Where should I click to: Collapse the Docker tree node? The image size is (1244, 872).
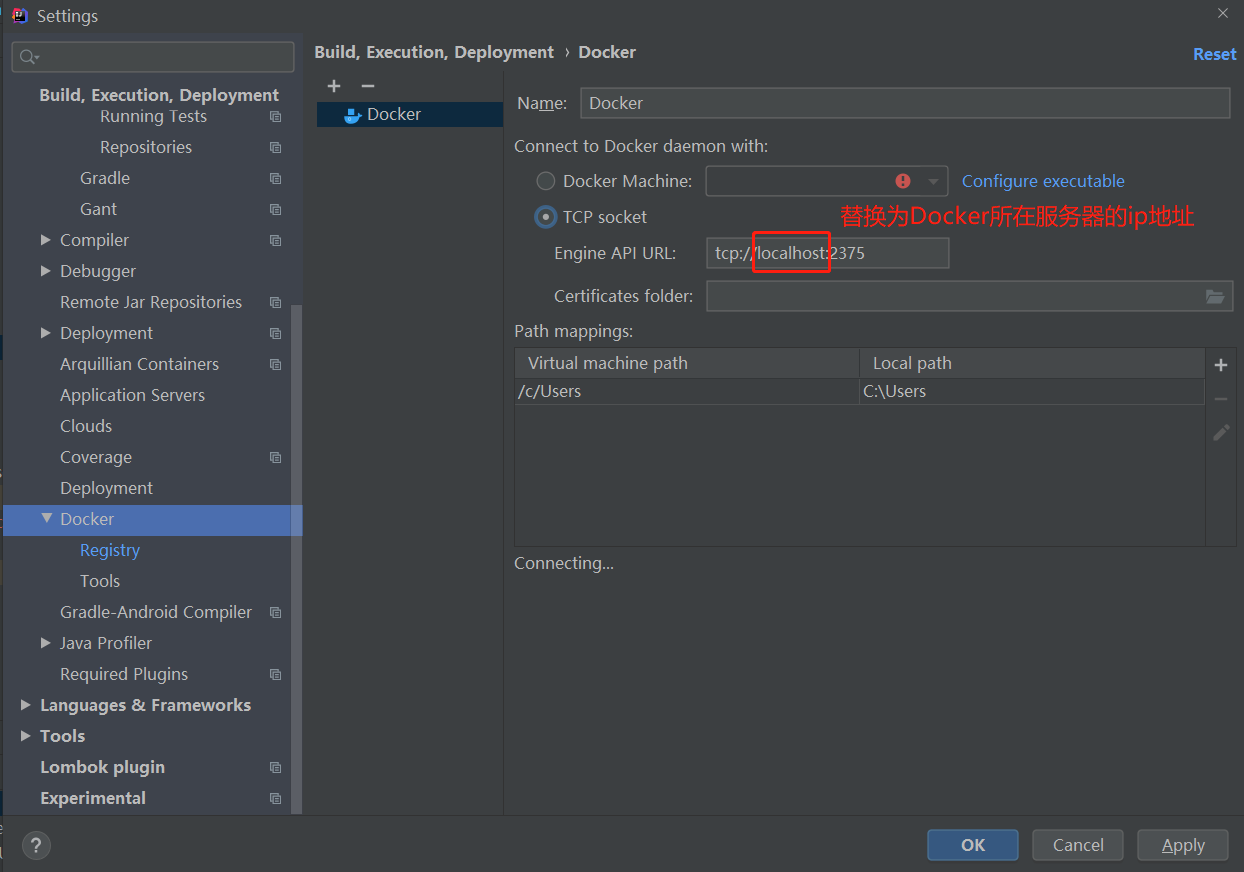tap(46, 518)
